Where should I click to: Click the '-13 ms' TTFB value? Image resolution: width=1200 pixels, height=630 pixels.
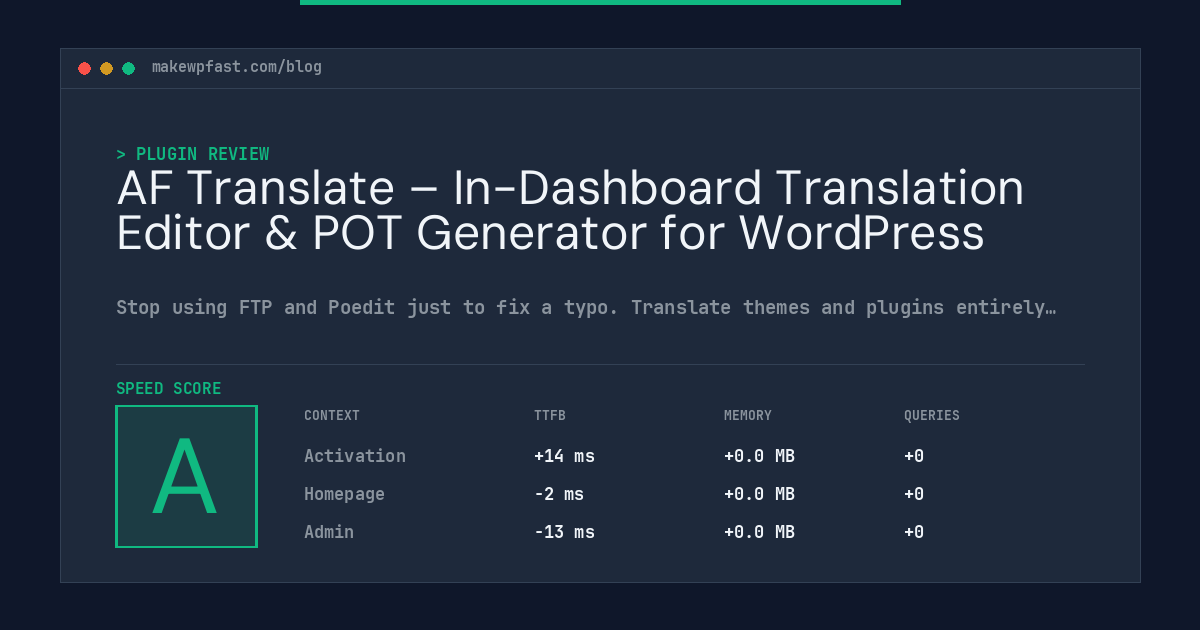(564, 532)
